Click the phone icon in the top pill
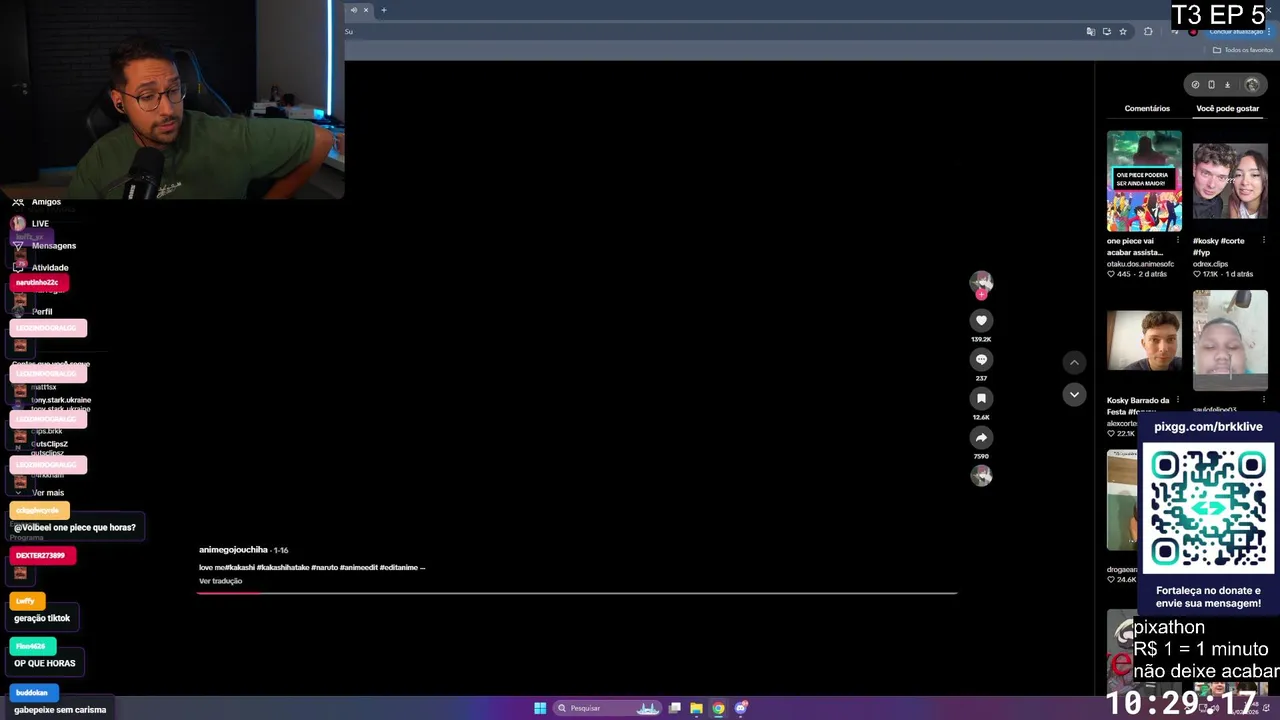Image resolution: width=1280 pixels, height=720 pixels. (x=1211, y=85)
